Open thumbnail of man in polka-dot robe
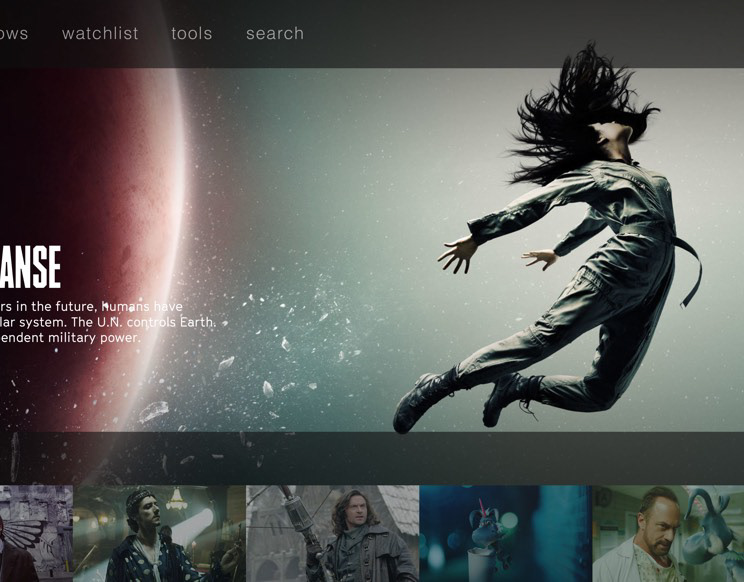 click(x=159, y=534)
